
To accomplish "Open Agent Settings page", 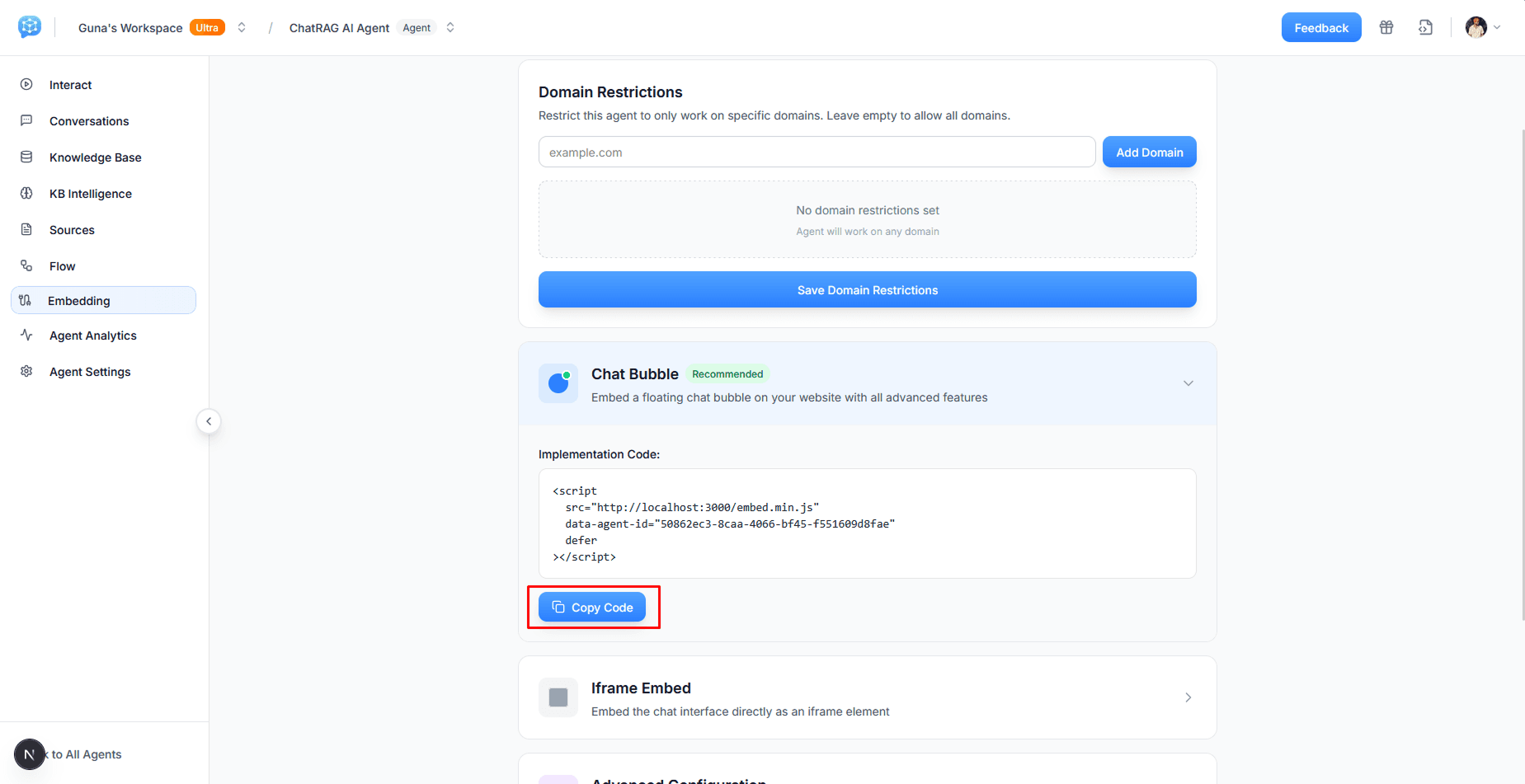I will pyautogui.click(x=103, y=372).
